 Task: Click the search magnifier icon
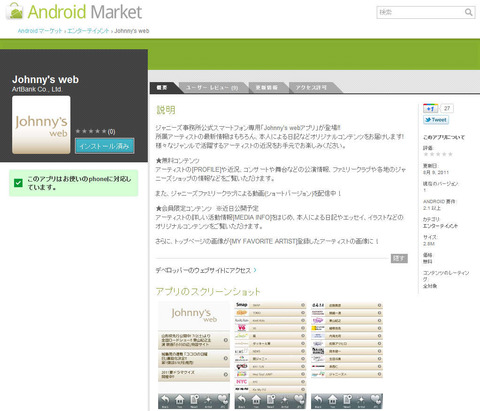point(468,13)
